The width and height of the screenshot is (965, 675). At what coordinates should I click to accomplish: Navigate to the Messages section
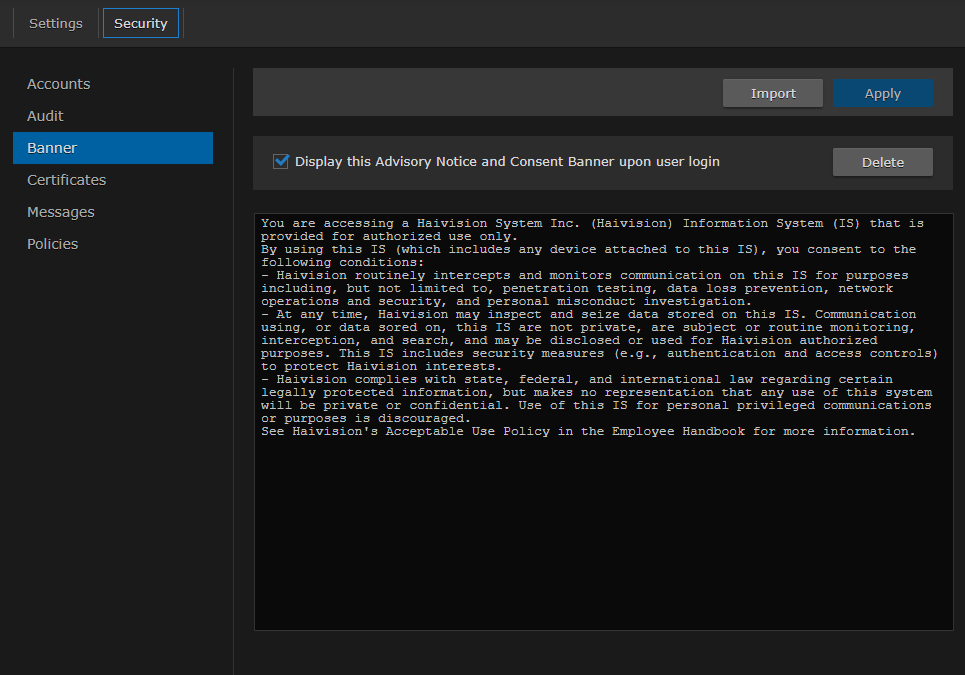(61, 212)
